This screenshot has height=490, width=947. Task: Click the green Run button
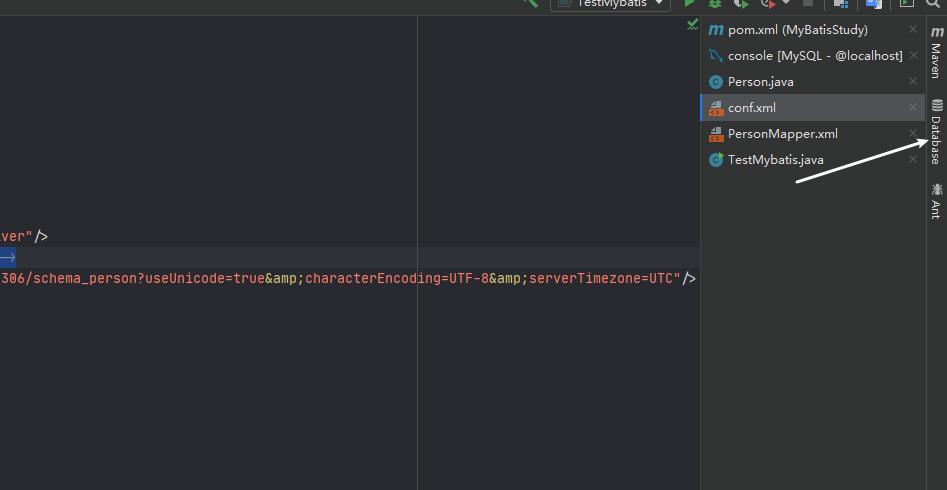tap(689, 4)
